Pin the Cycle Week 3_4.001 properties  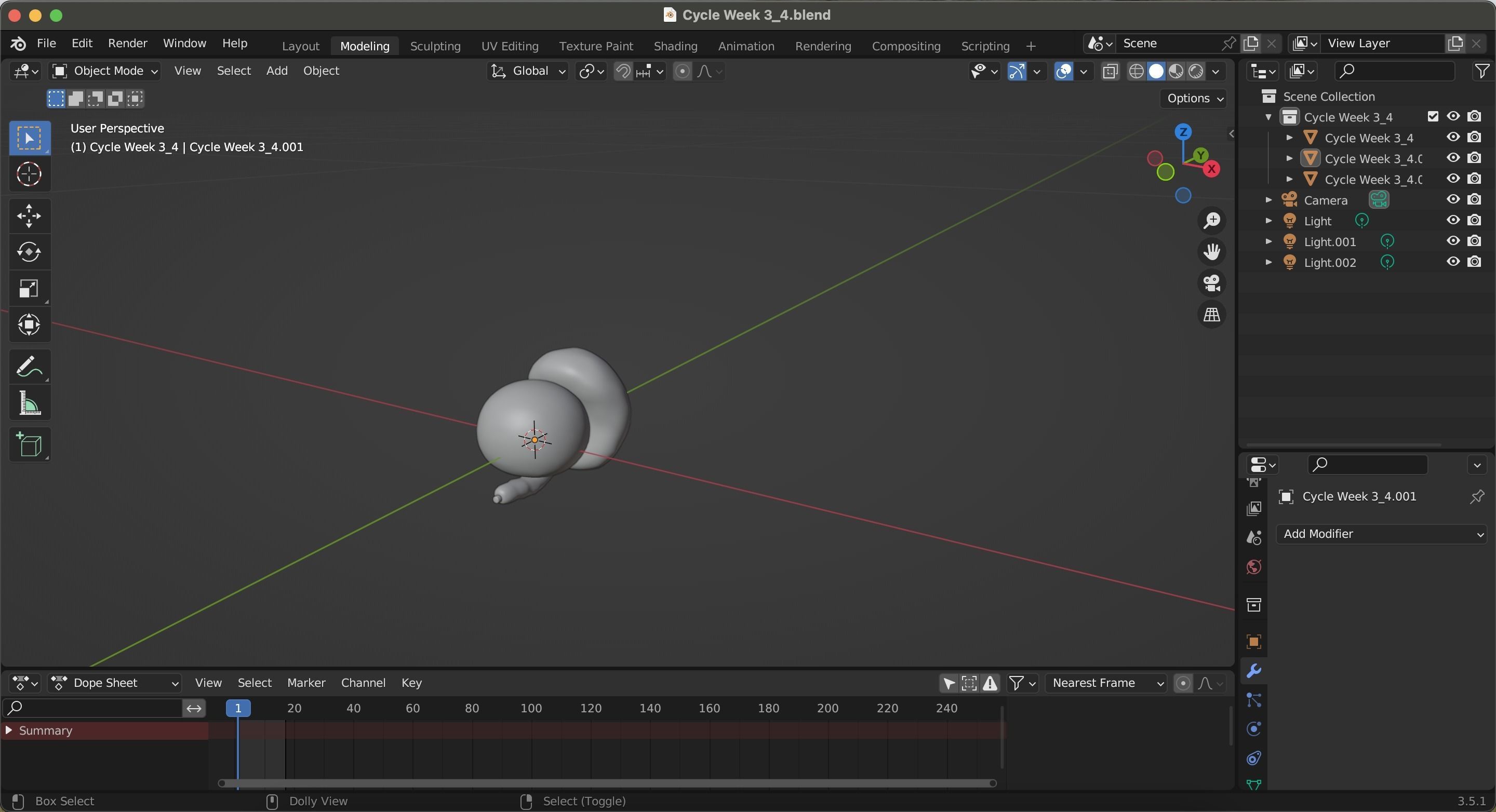[1476, 497]
